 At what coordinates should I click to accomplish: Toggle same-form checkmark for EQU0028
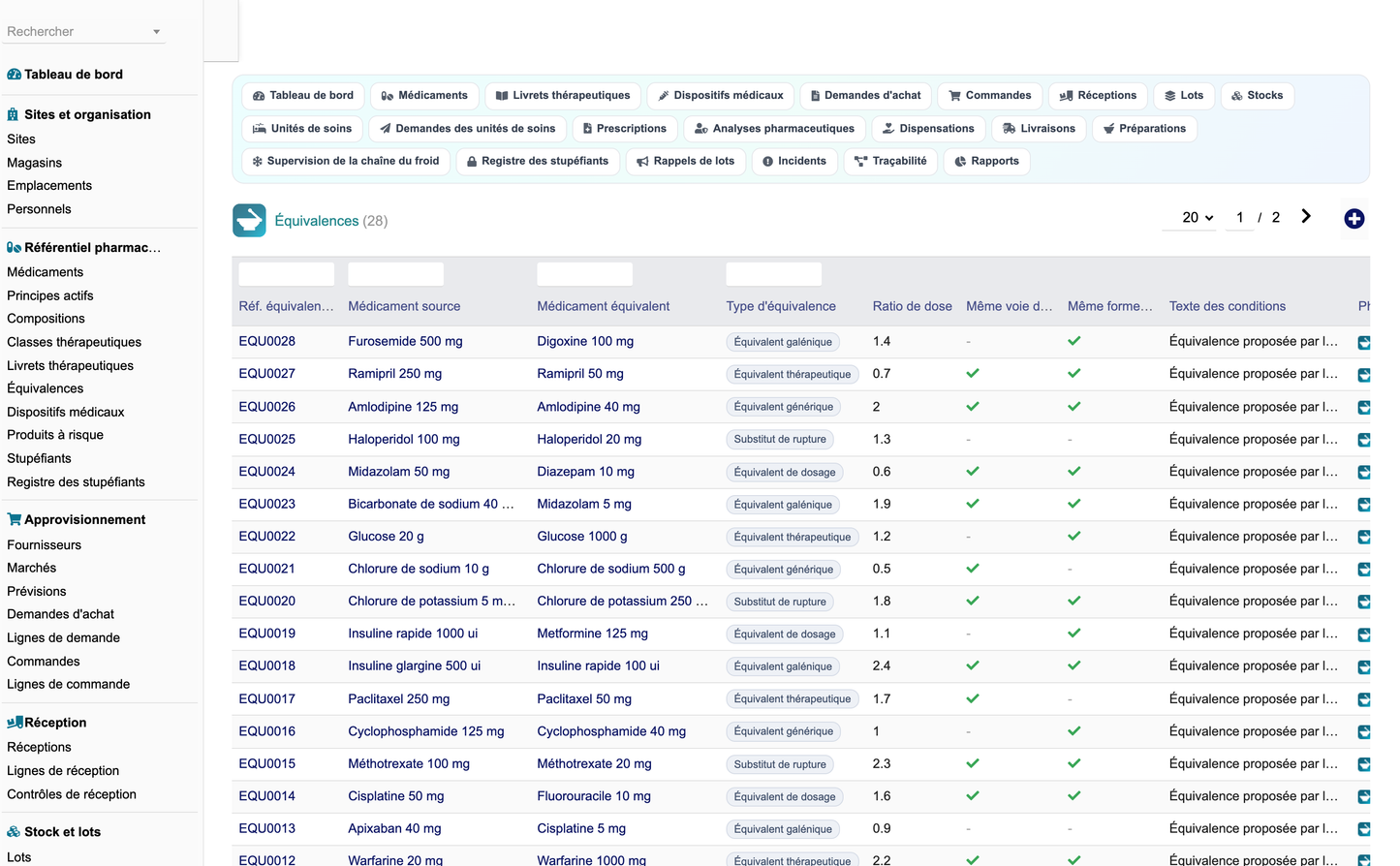pos(1074,341)
